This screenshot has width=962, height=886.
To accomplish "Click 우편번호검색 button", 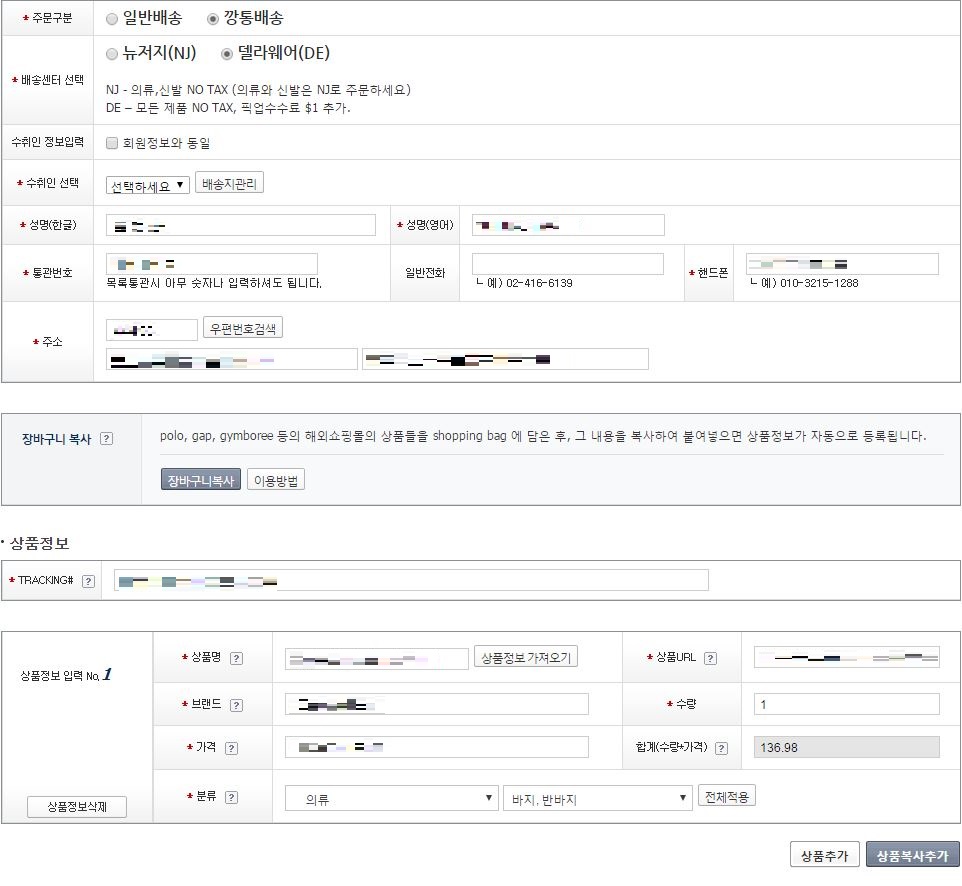I will [243, 328].
